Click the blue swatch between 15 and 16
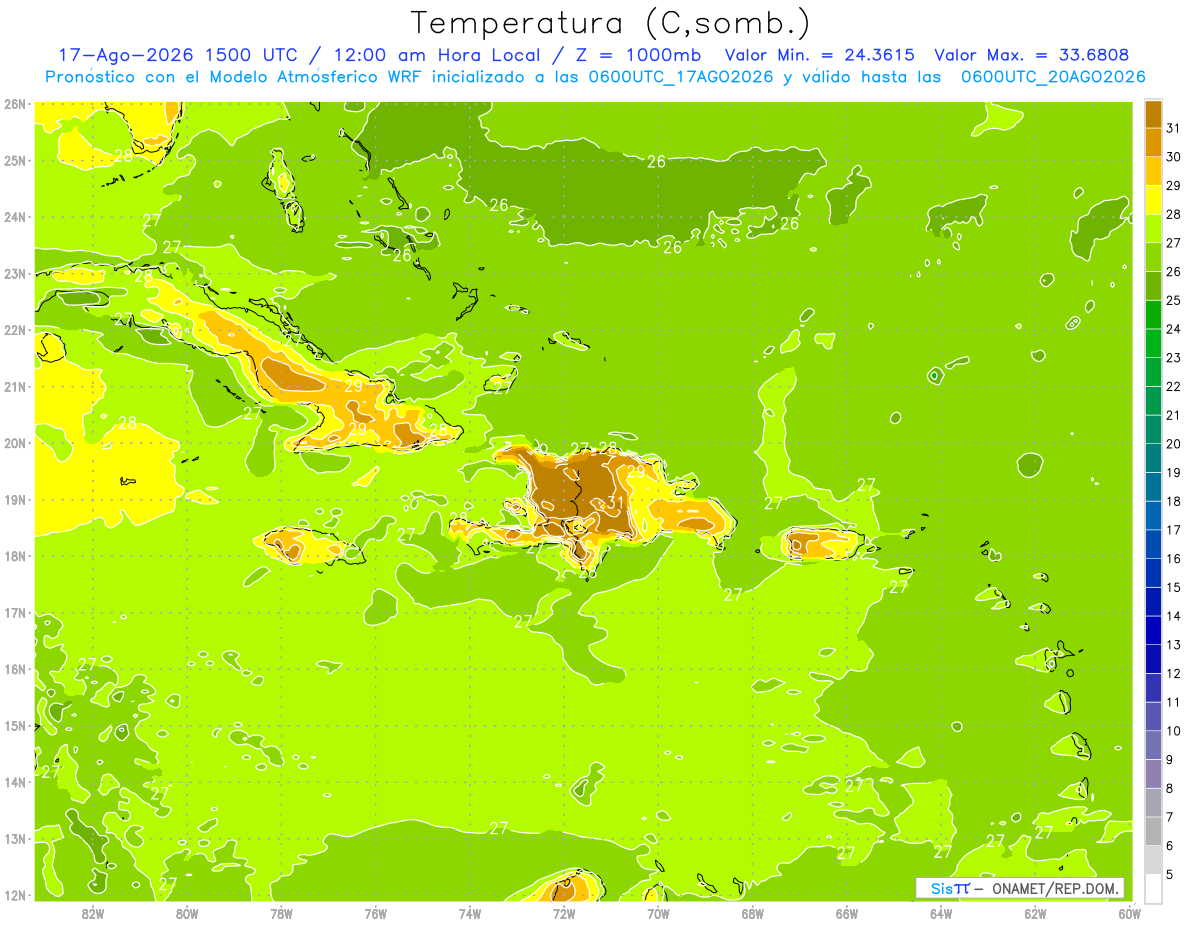This screenshot has height=927, width=1200. (x=1153, y=573)
